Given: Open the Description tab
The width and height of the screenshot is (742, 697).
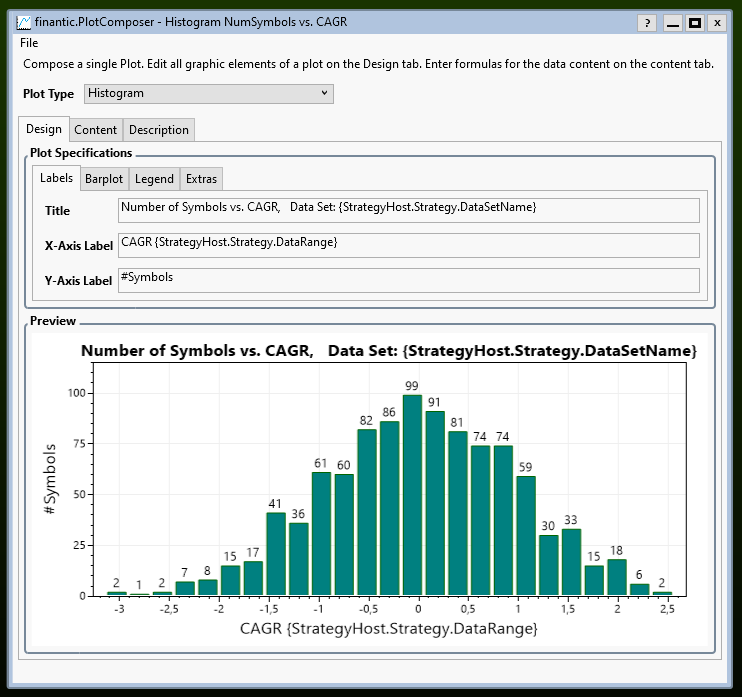Looking at the screenshot, I should [158, 130].
